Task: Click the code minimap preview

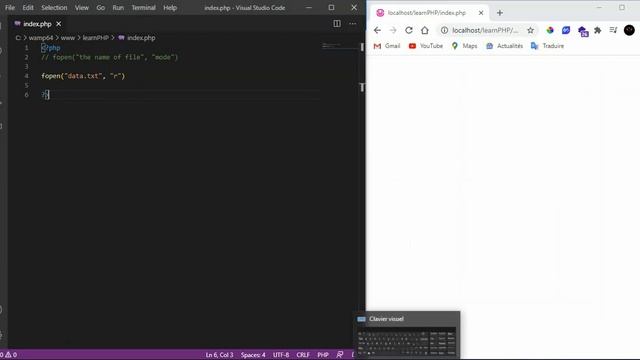Action: (x=331, y=45)
